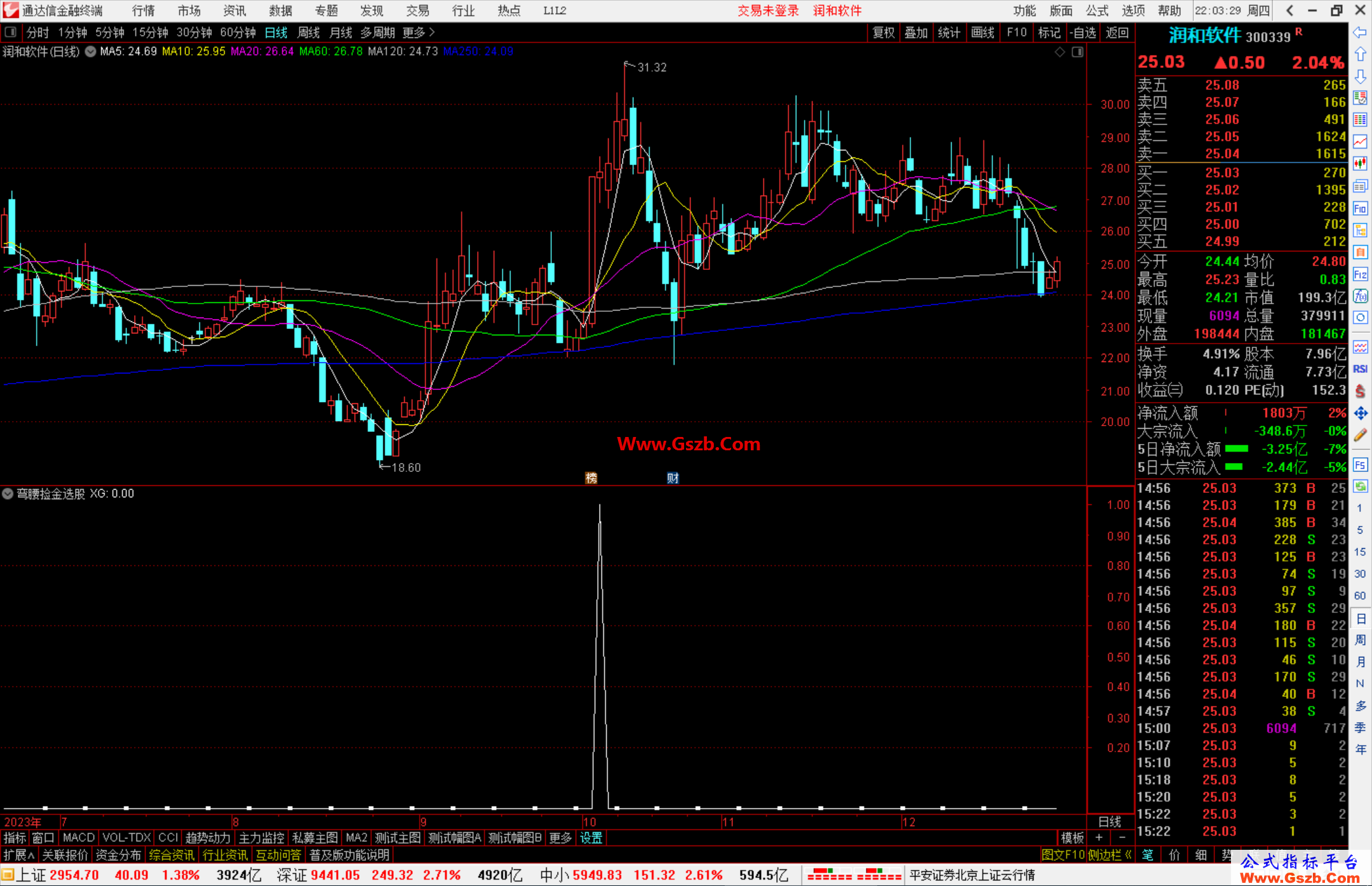Open 设置 indicator settings
Image resolution: width=1372 pixels, height=886 pixels.
click(591, 838)
